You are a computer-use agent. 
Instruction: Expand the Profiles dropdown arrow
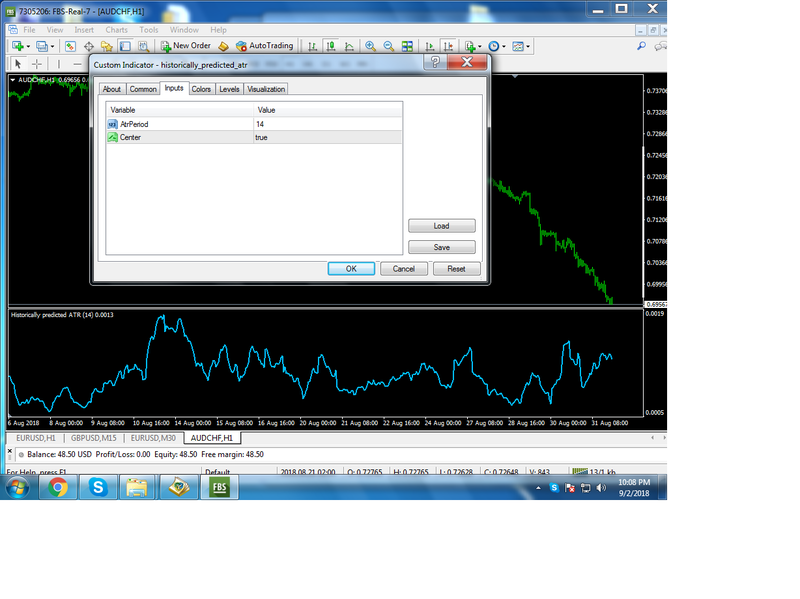tap(52, 46)
